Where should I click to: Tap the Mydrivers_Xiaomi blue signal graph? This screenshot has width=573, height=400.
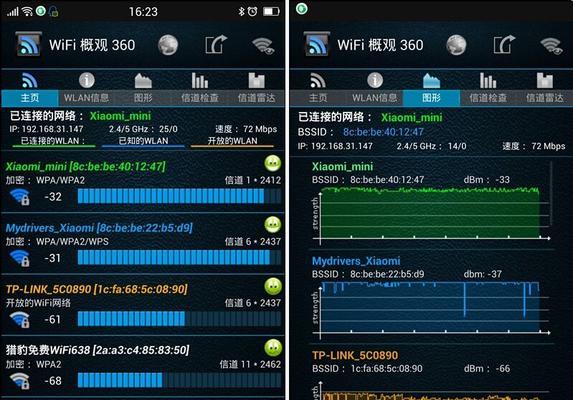point(431,308)
